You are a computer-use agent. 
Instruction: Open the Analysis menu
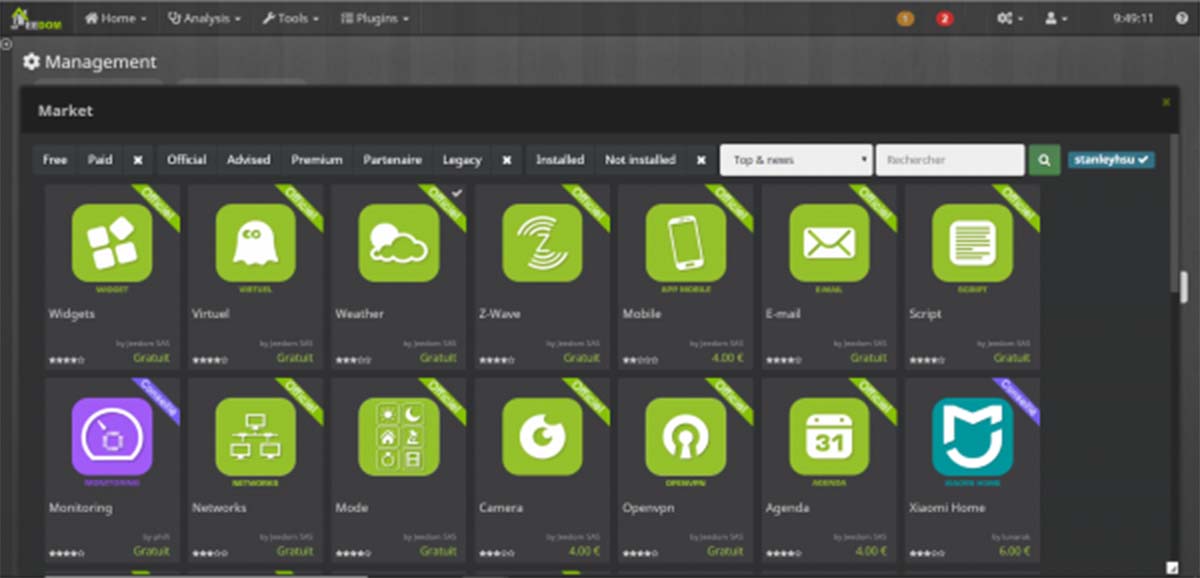tap(204, 17)
